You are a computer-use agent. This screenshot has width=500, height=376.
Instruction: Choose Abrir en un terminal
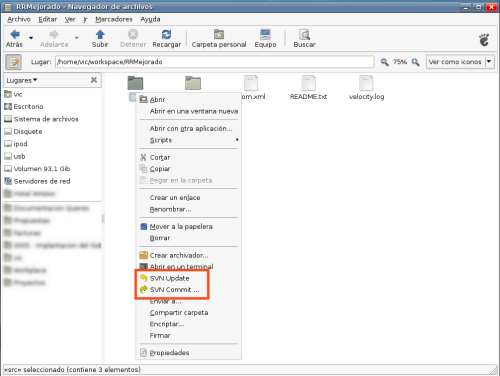point(189,266)
